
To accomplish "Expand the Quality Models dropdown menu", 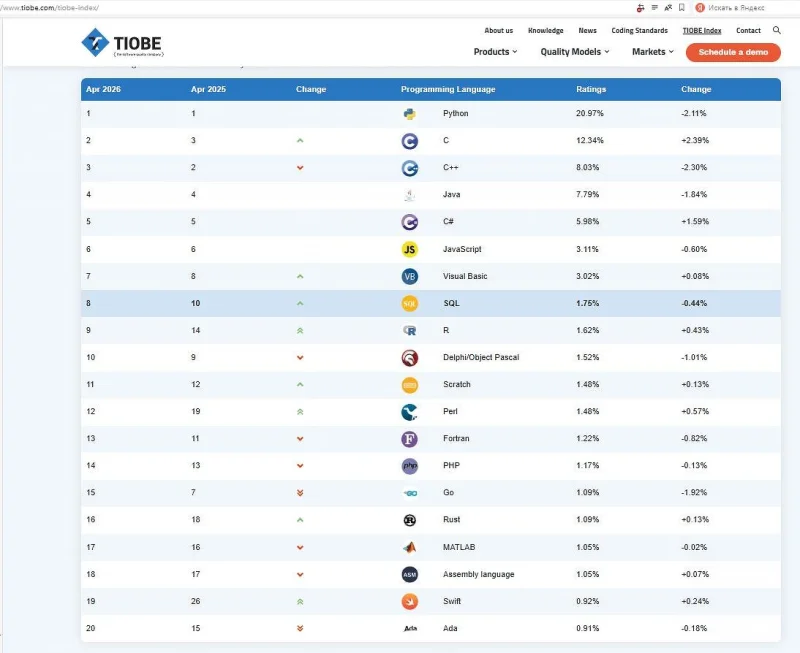I will pos(575,52).
